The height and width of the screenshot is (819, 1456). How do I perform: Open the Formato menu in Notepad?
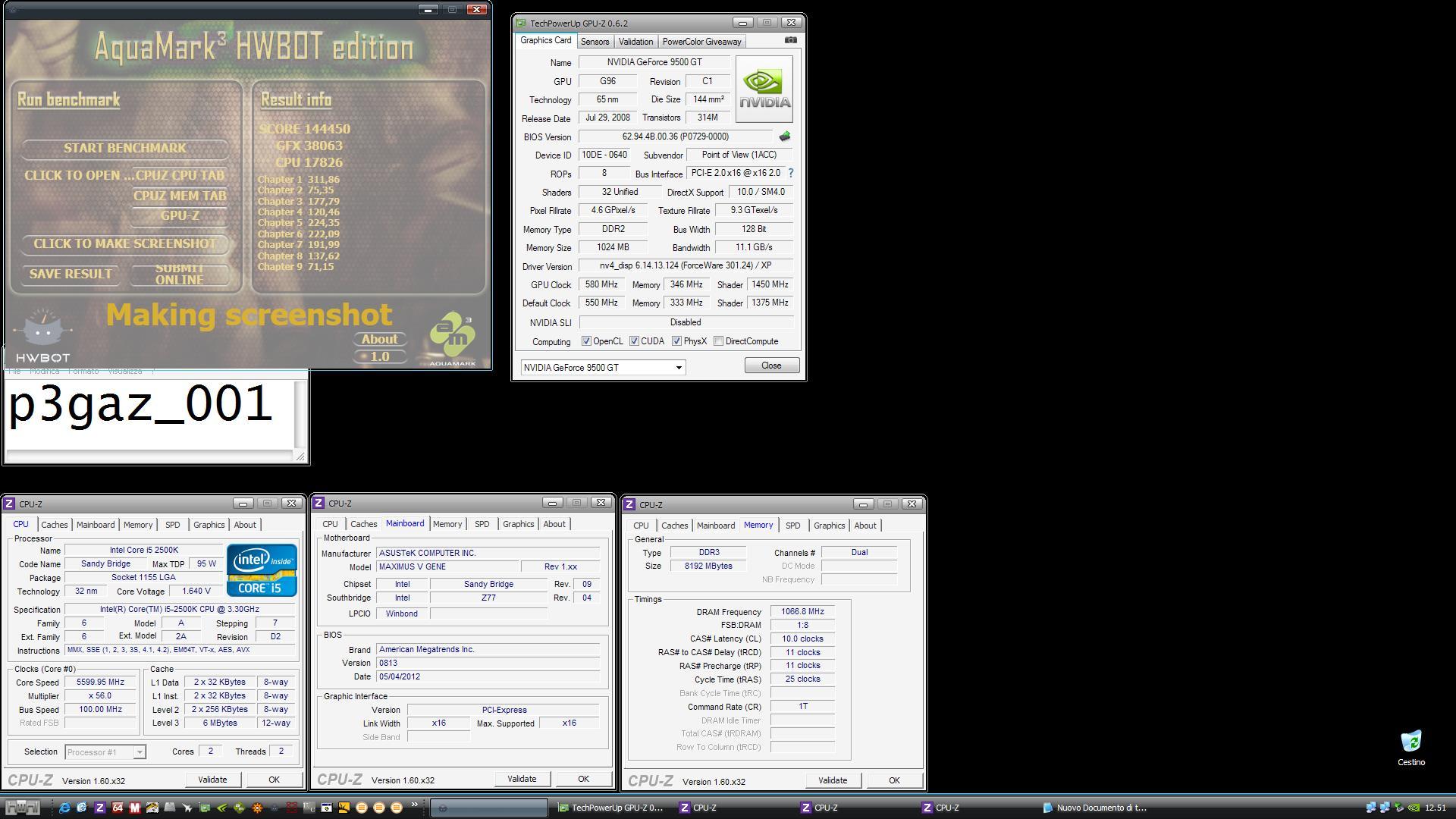coord(83,371)
